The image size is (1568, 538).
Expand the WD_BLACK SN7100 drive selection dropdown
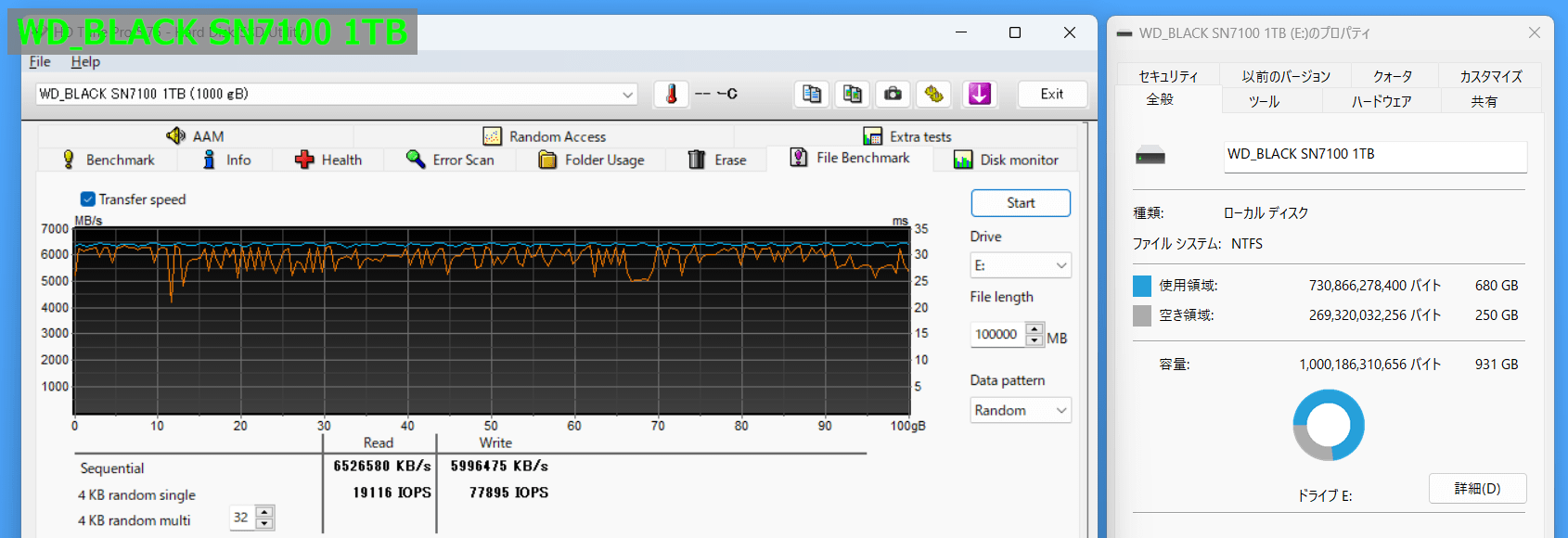pos(628,94)
